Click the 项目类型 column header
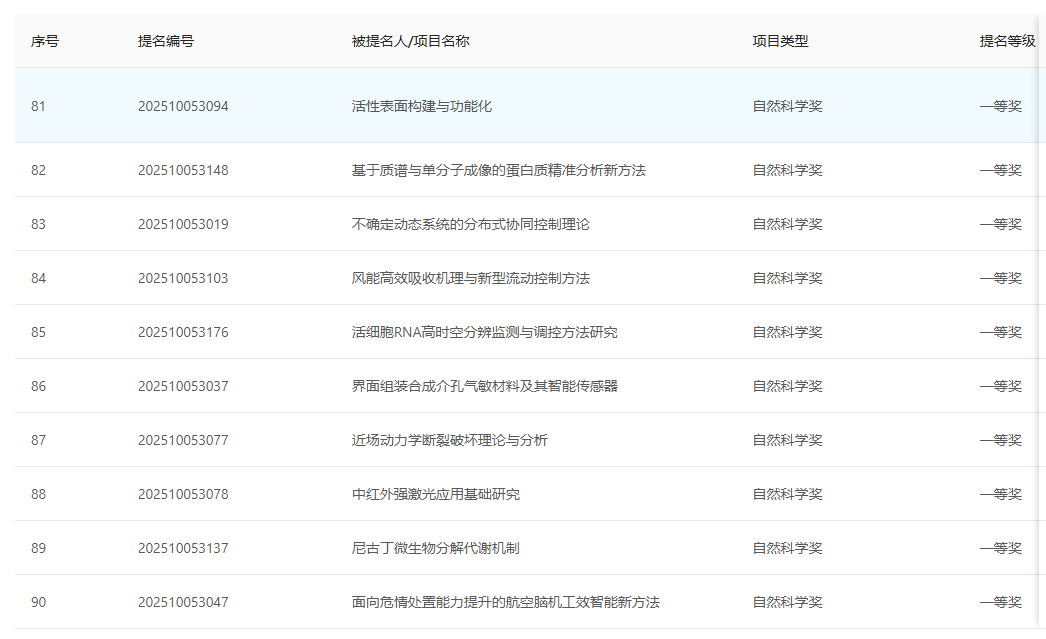1046x639 pixels. tap(781, 41)
